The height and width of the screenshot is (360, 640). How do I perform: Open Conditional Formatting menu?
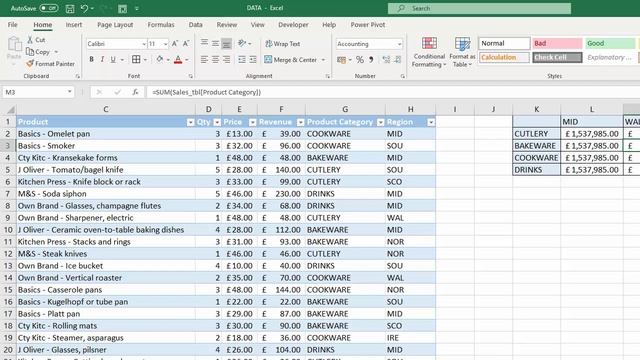(x=429, y=52)
